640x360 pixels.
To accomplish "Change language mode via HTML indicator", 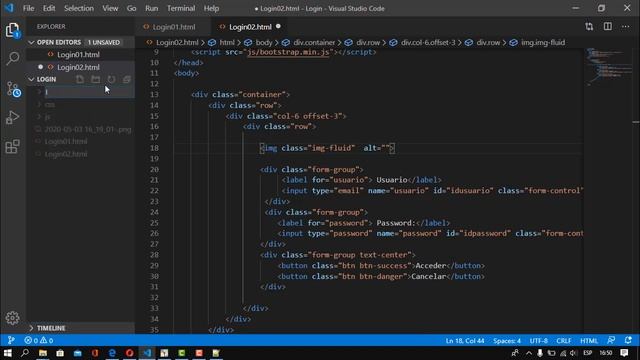I will [589, 340].
